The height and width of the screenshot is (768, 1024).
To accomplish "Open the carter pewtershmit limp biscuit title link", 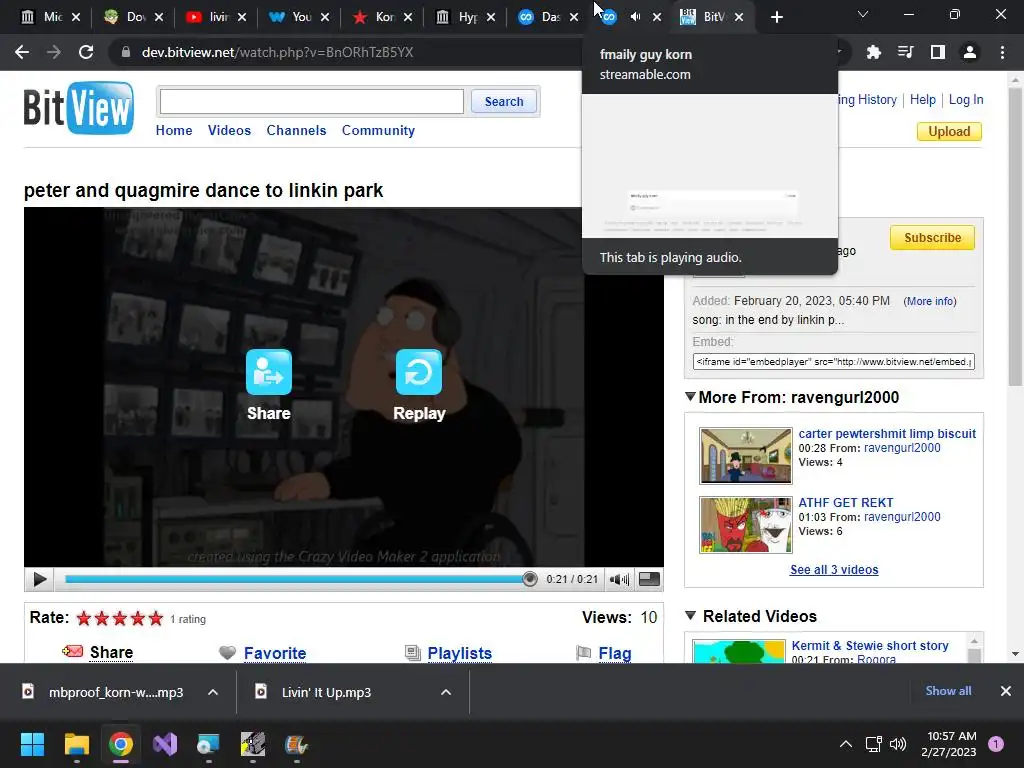I will point(887,433).
